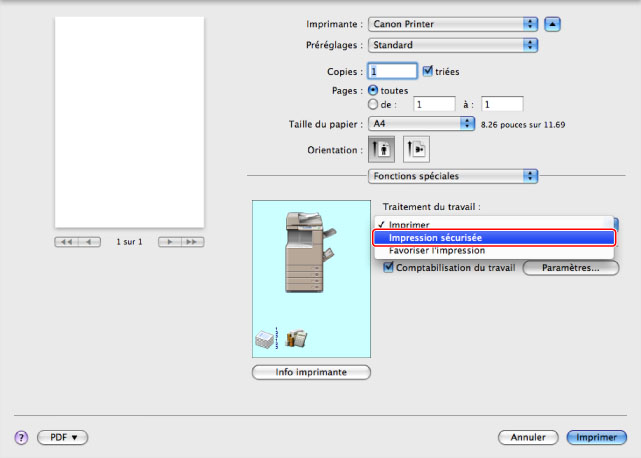Image resolution: width=641 pixels, height=458 pixels.
Task: Open Taille du papier A4 dropdown
Action: [420, 123]
